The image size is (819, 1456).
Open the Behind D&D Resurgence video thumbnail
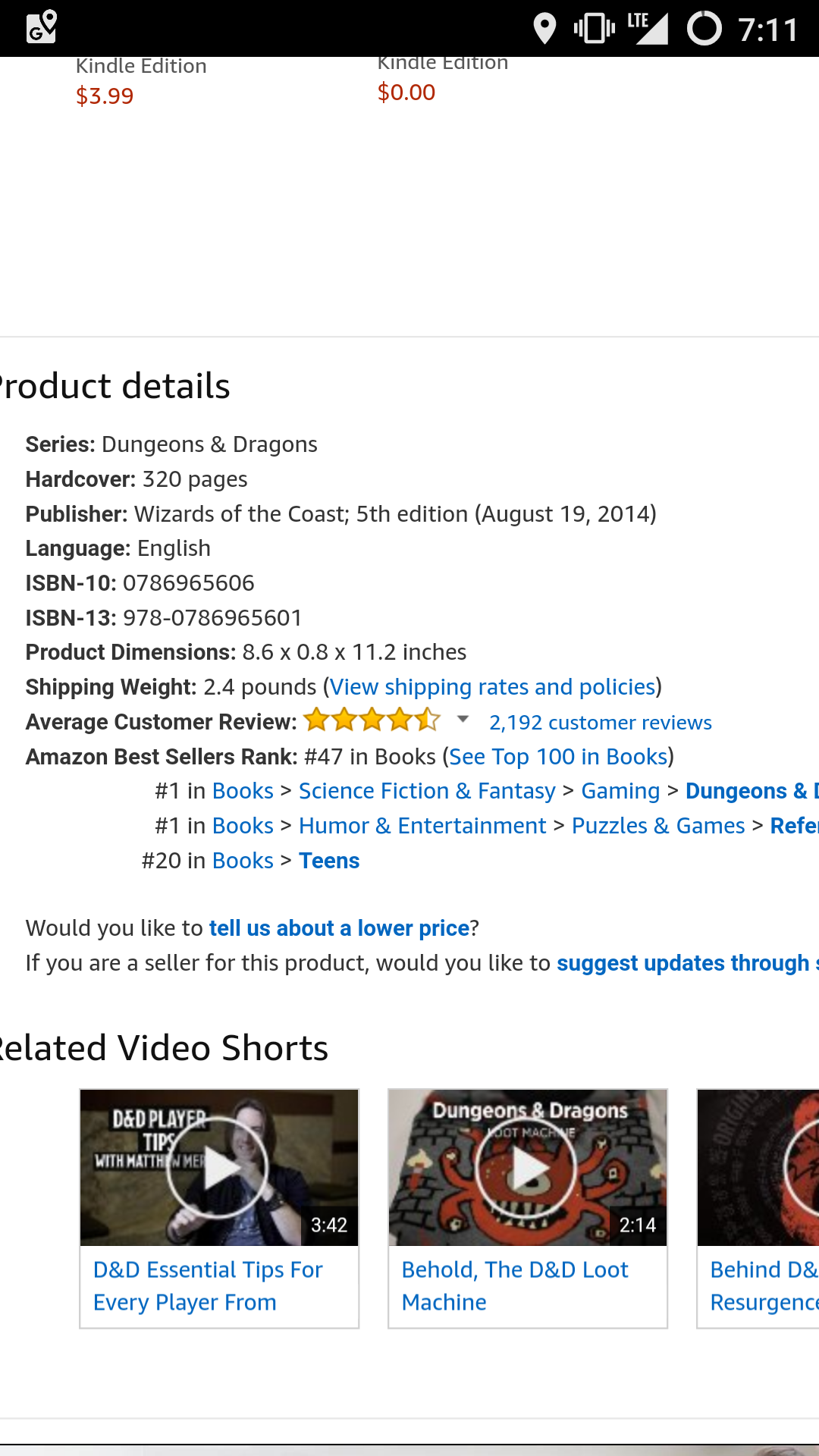(758, 1168)
